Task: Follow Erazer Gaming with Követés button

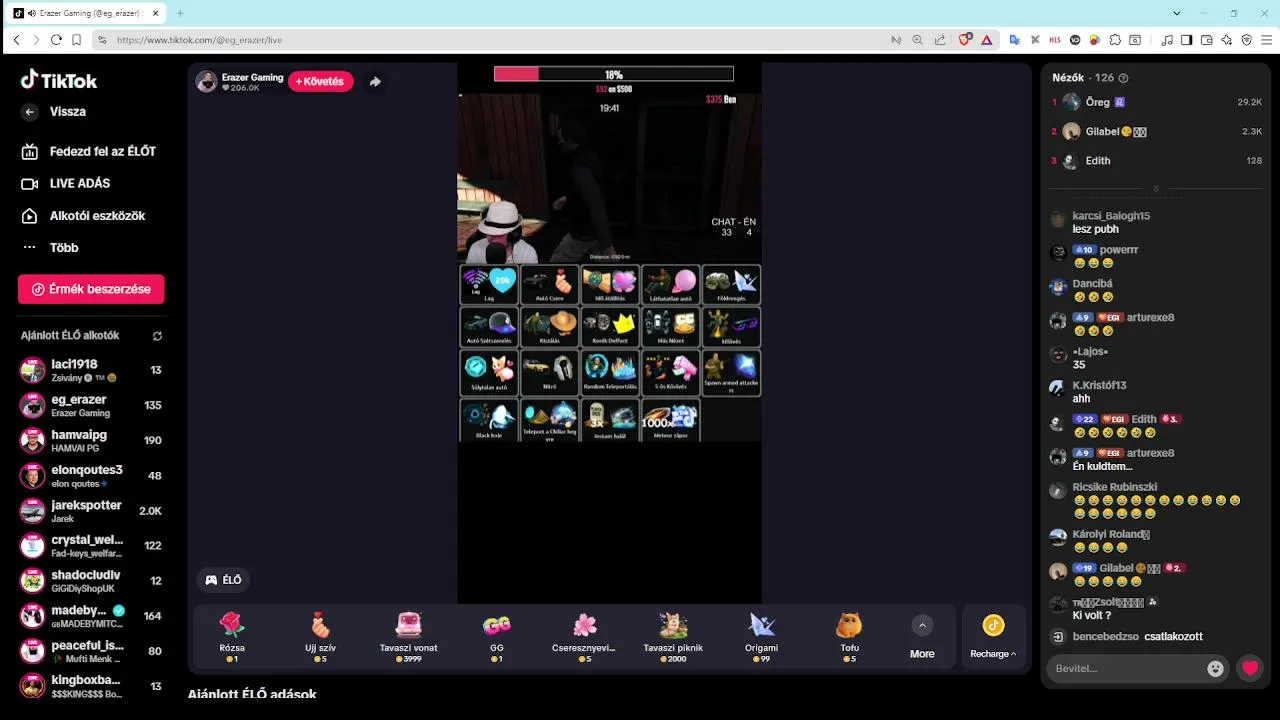Action: pos(320,81)
